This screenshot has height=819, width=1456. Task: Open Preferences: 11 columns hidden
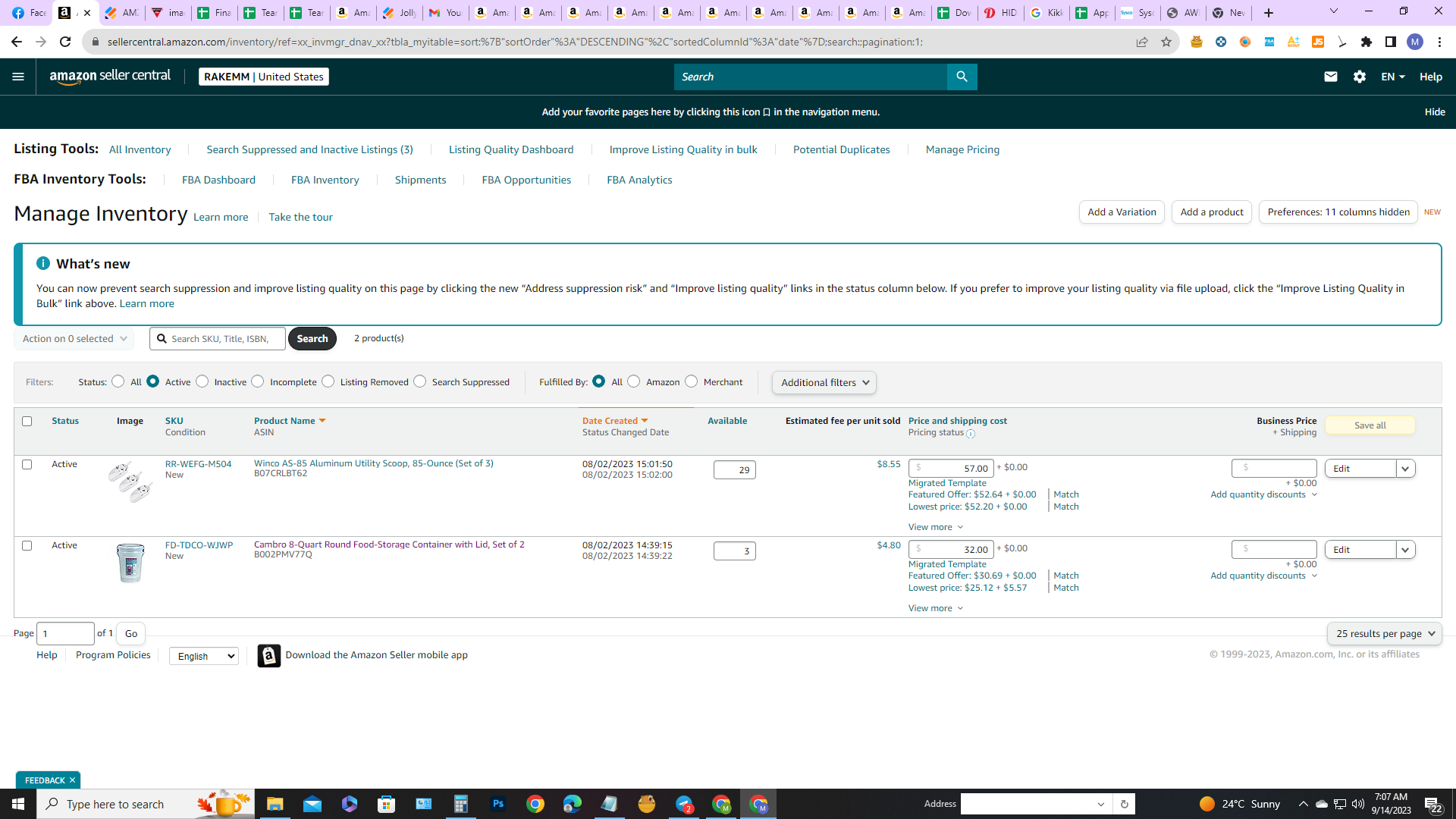pos(1338,212)
